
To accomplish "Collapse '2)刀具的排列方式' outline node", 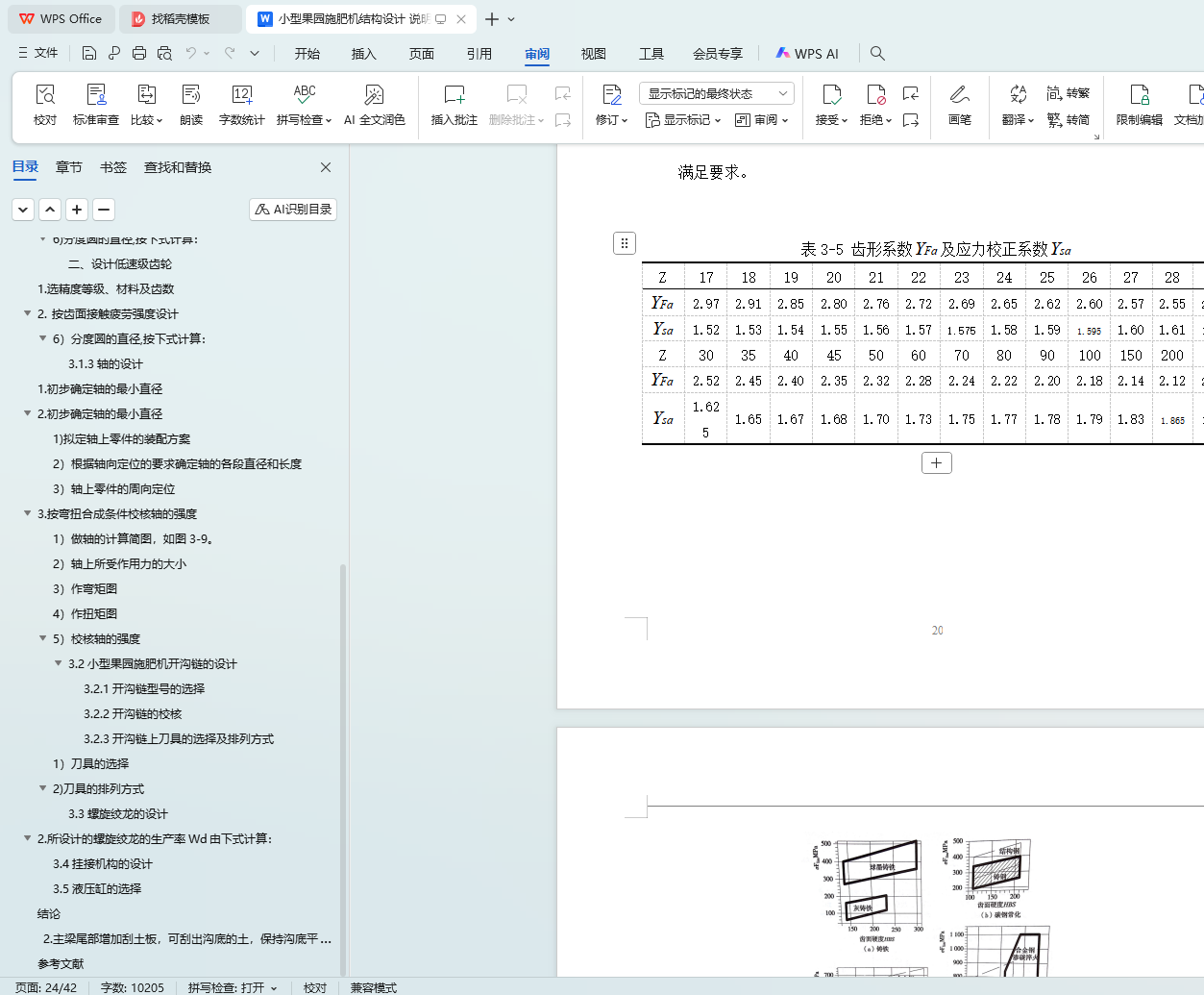I will click(x=42, y=788).
